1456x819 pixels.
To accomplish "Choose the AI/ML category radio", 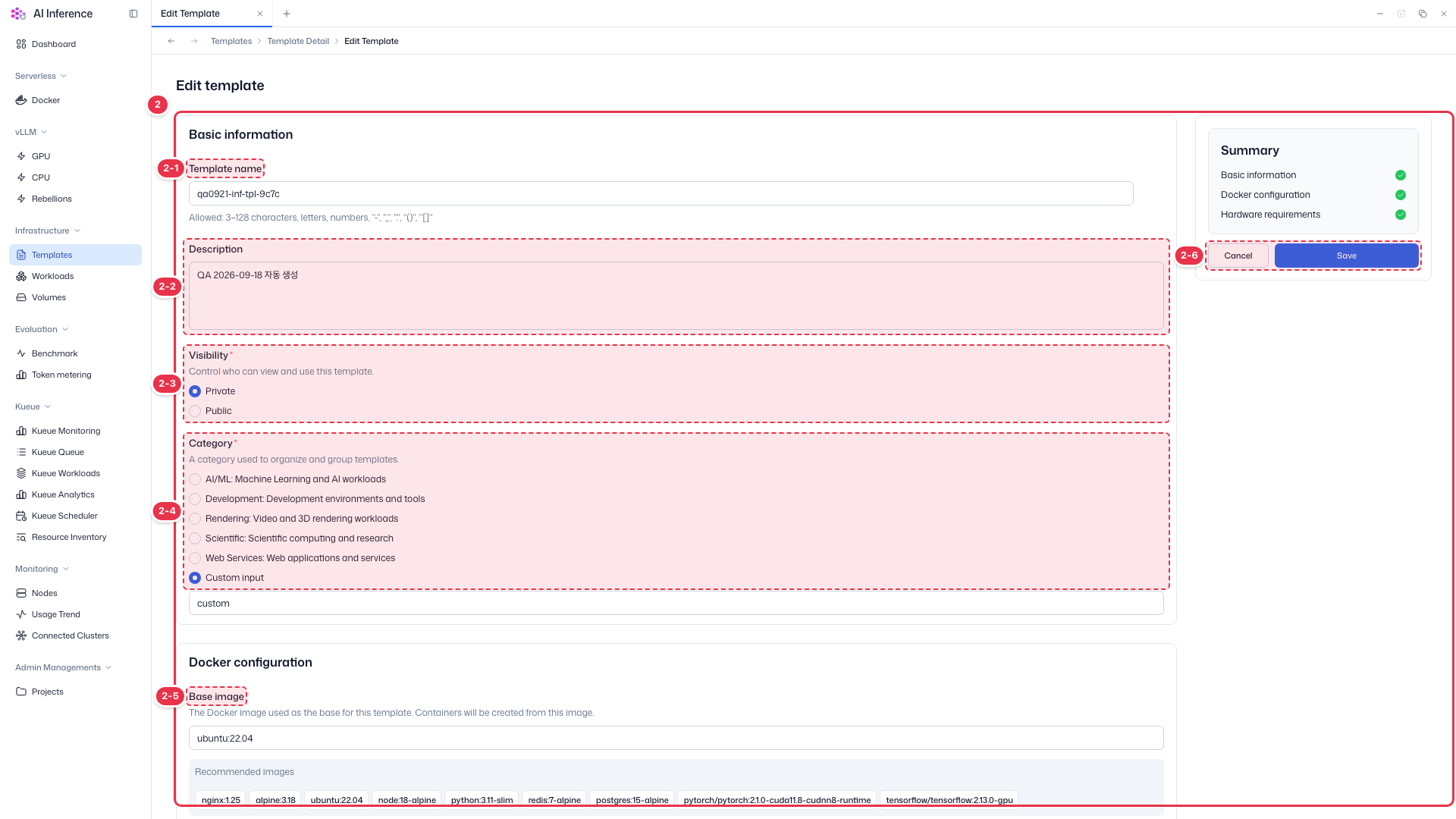I will click(x=195, y=479).
